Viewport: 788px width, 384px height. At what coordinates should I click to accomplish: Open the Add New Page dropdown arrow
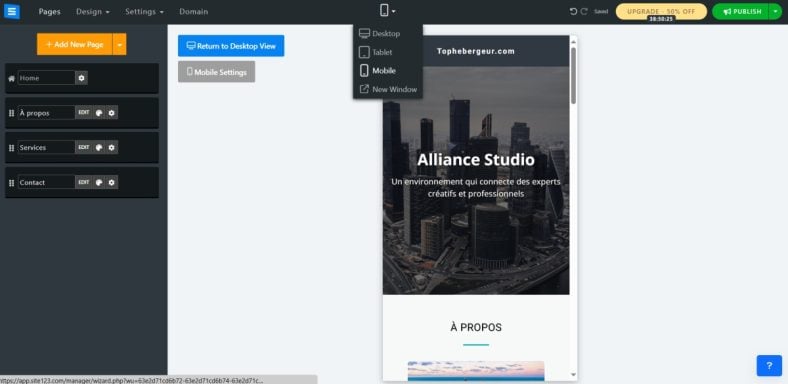[x=120, y=44]
